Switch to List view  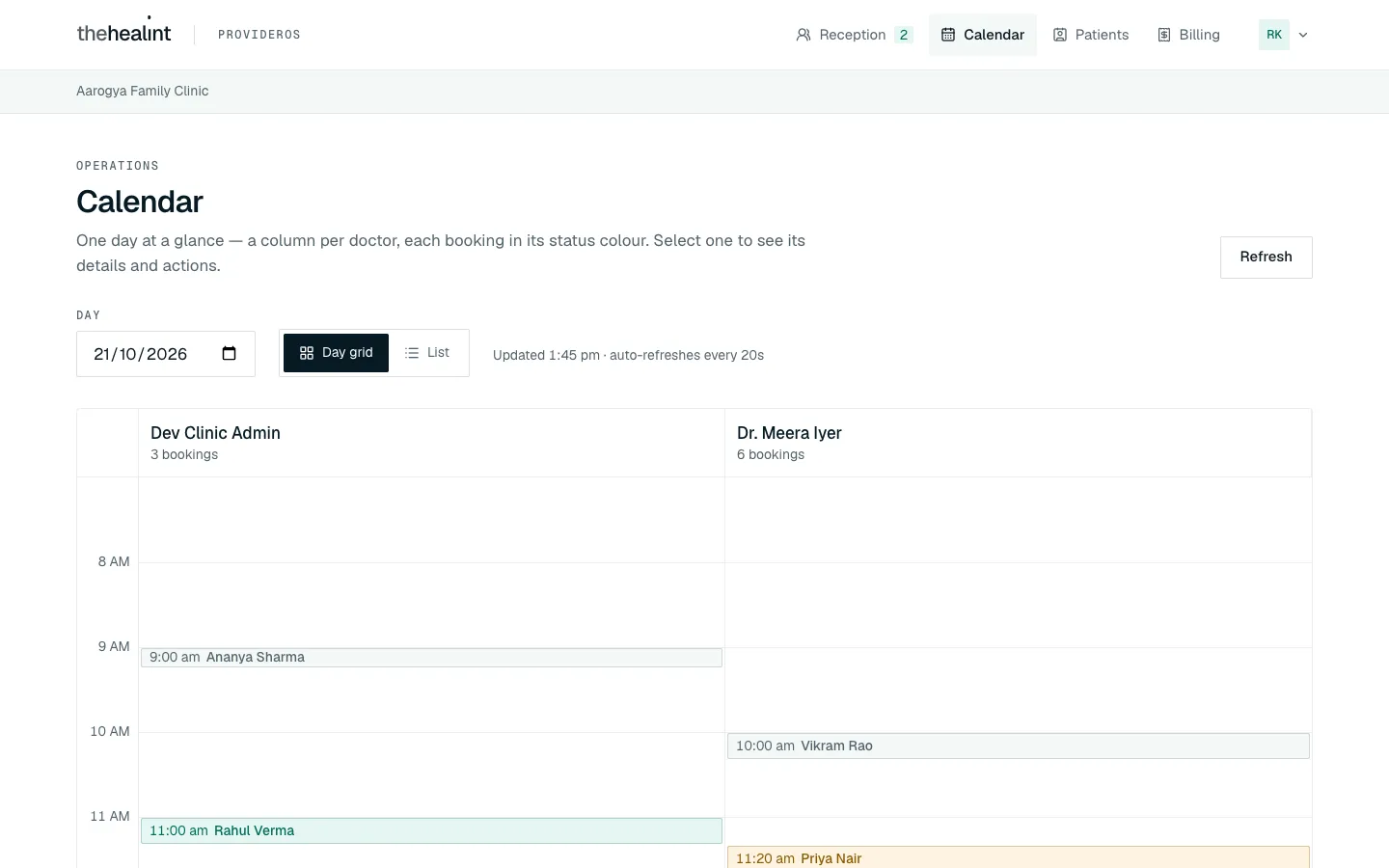[427, 353]
